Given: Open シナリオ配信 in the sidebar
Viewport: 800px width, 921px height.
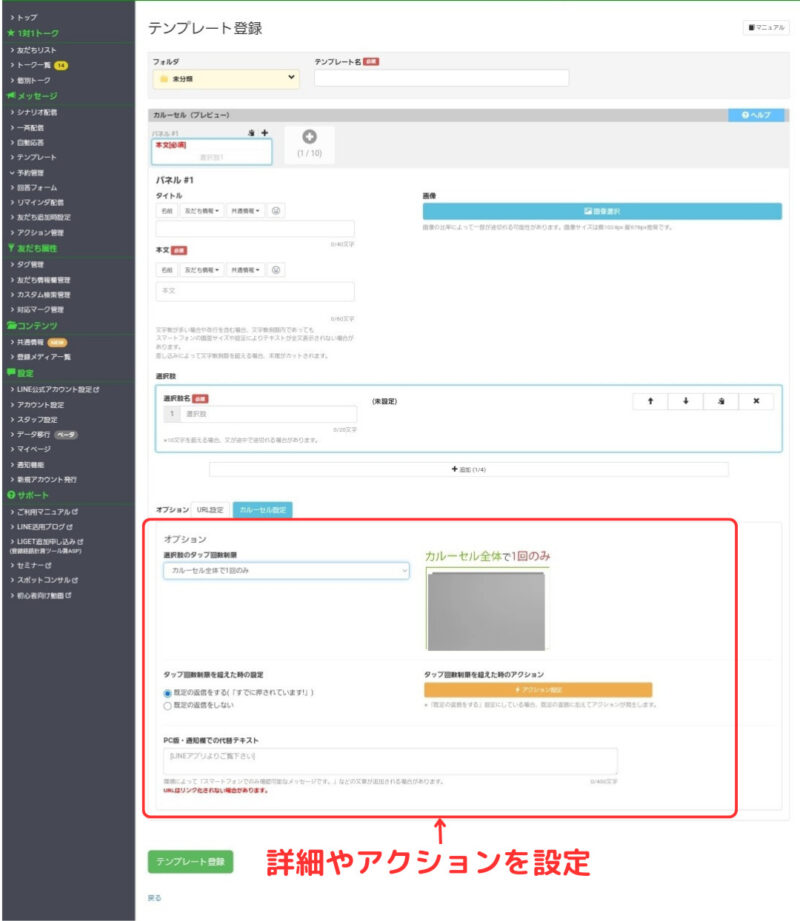Looking at the screenshot, I should (37, 112).
